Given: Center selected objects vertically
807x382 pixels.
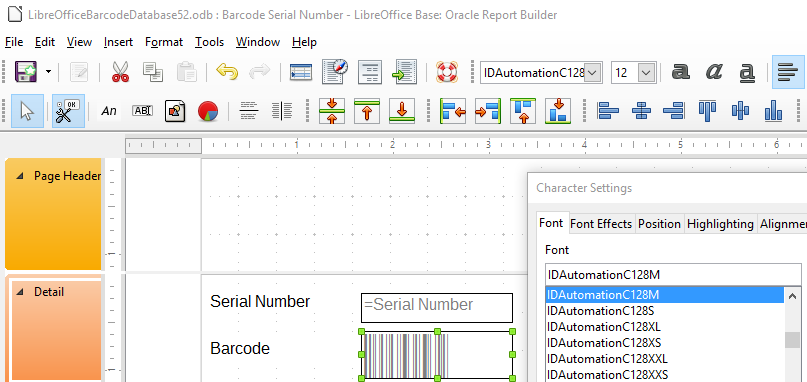Looking at the screenshot, I should click(x=740, y=111).
